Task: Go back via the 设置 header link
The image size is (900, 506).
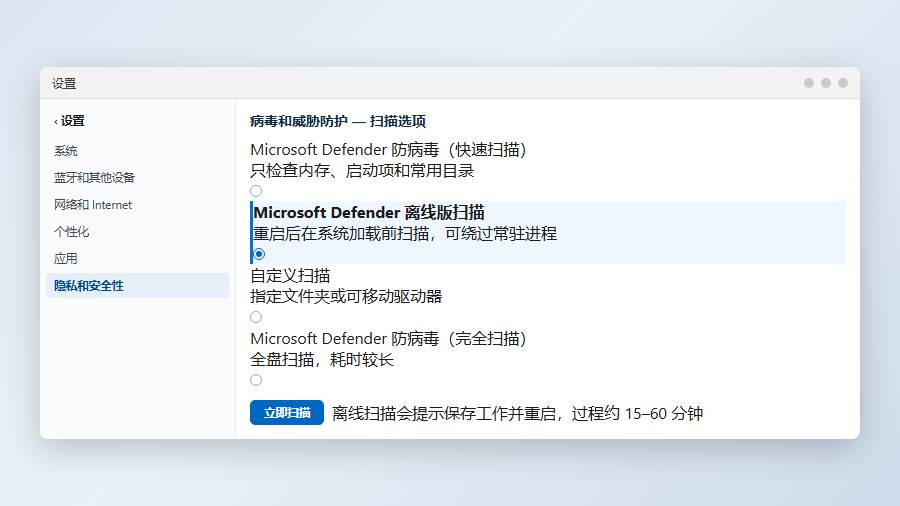Action: pyautogui.click(x=69, y=121)
